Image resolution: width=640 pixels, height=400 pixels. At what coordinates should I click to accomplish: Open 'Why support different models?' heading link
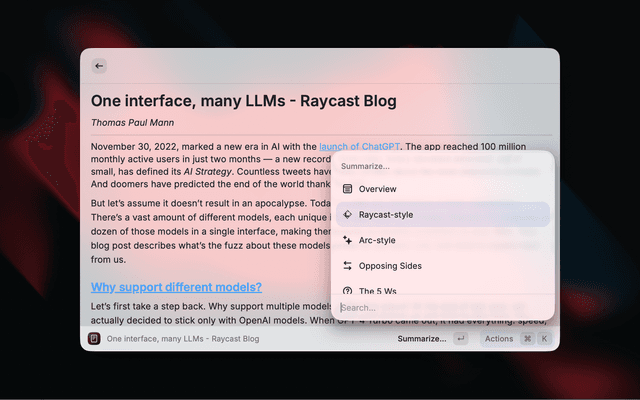tap(176, 288)
